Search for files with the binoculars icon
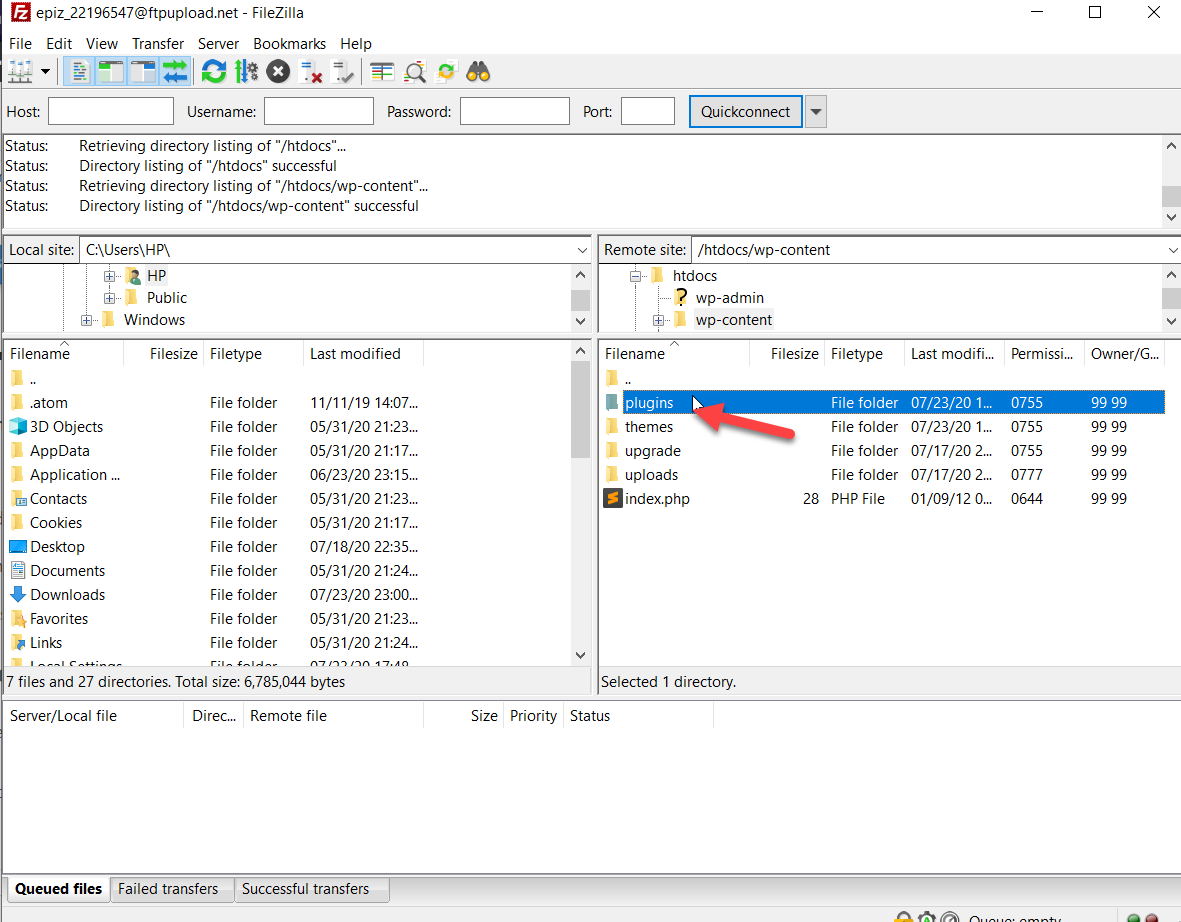The height and width of the screenshot is (922, 1181). (x=478, y=72)
